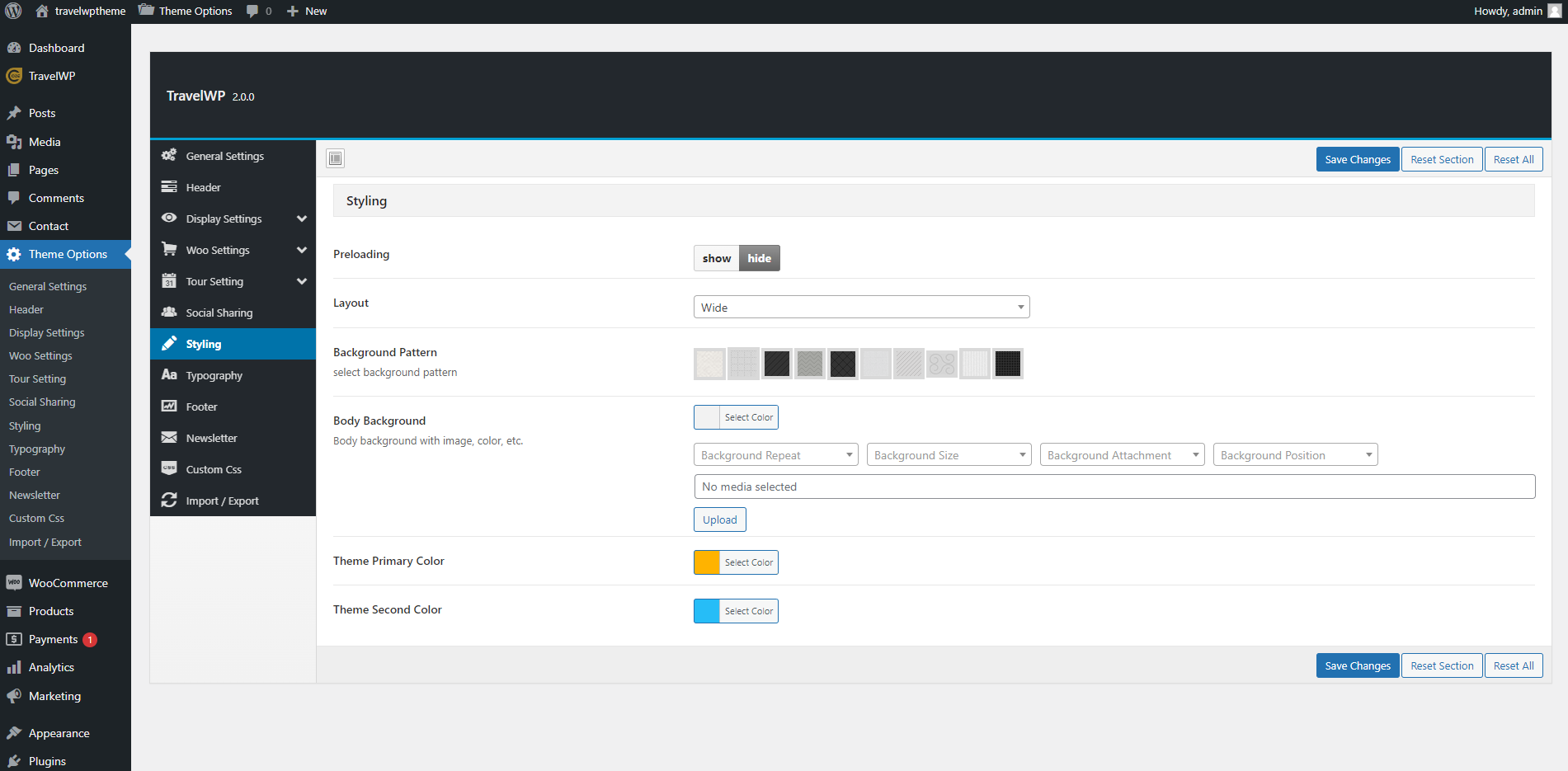
Task: Go to Media in the sidebar
Action: [x=65, y=142]
